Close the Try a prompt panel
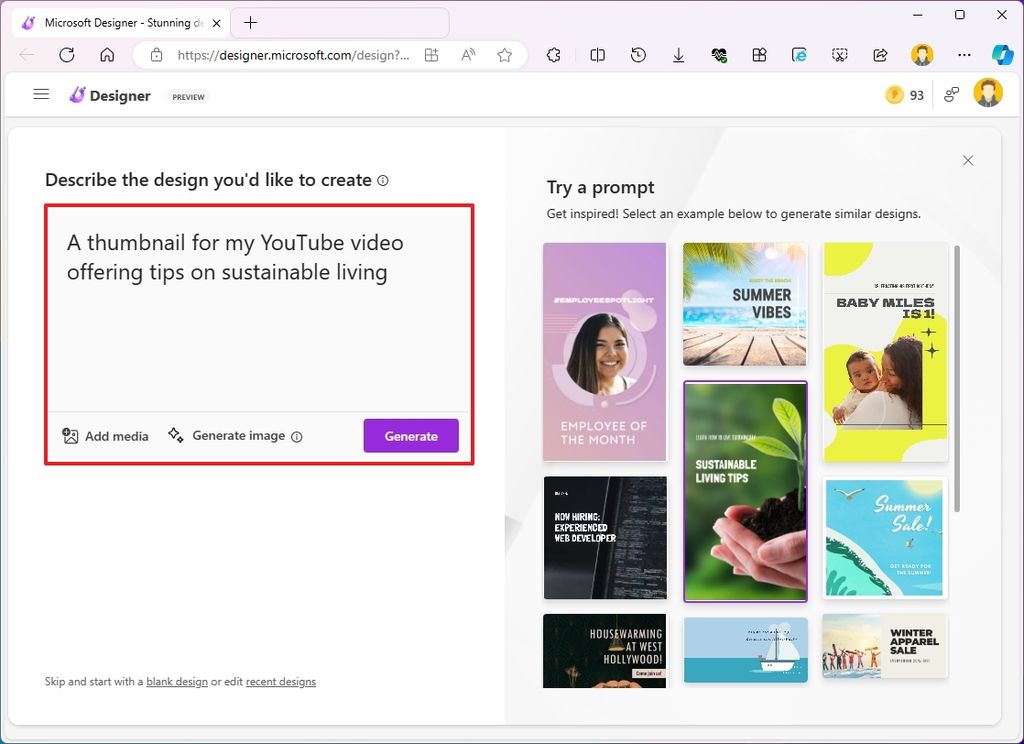 (967, 160)
